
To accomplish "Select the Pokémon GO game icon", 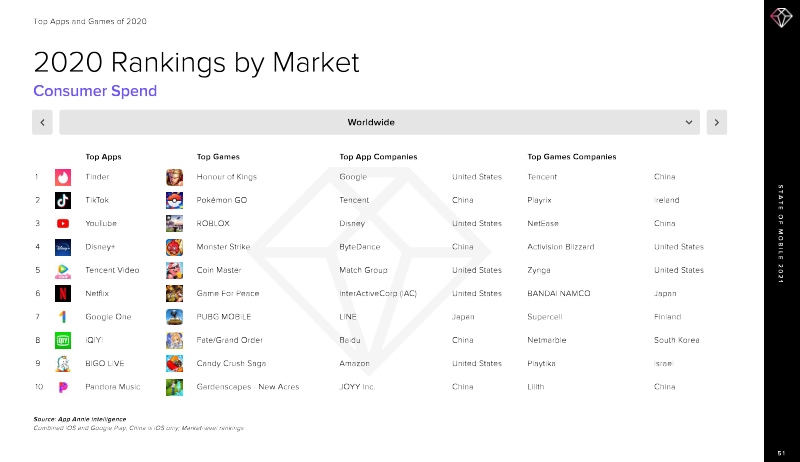I will (x=174, y=200).
